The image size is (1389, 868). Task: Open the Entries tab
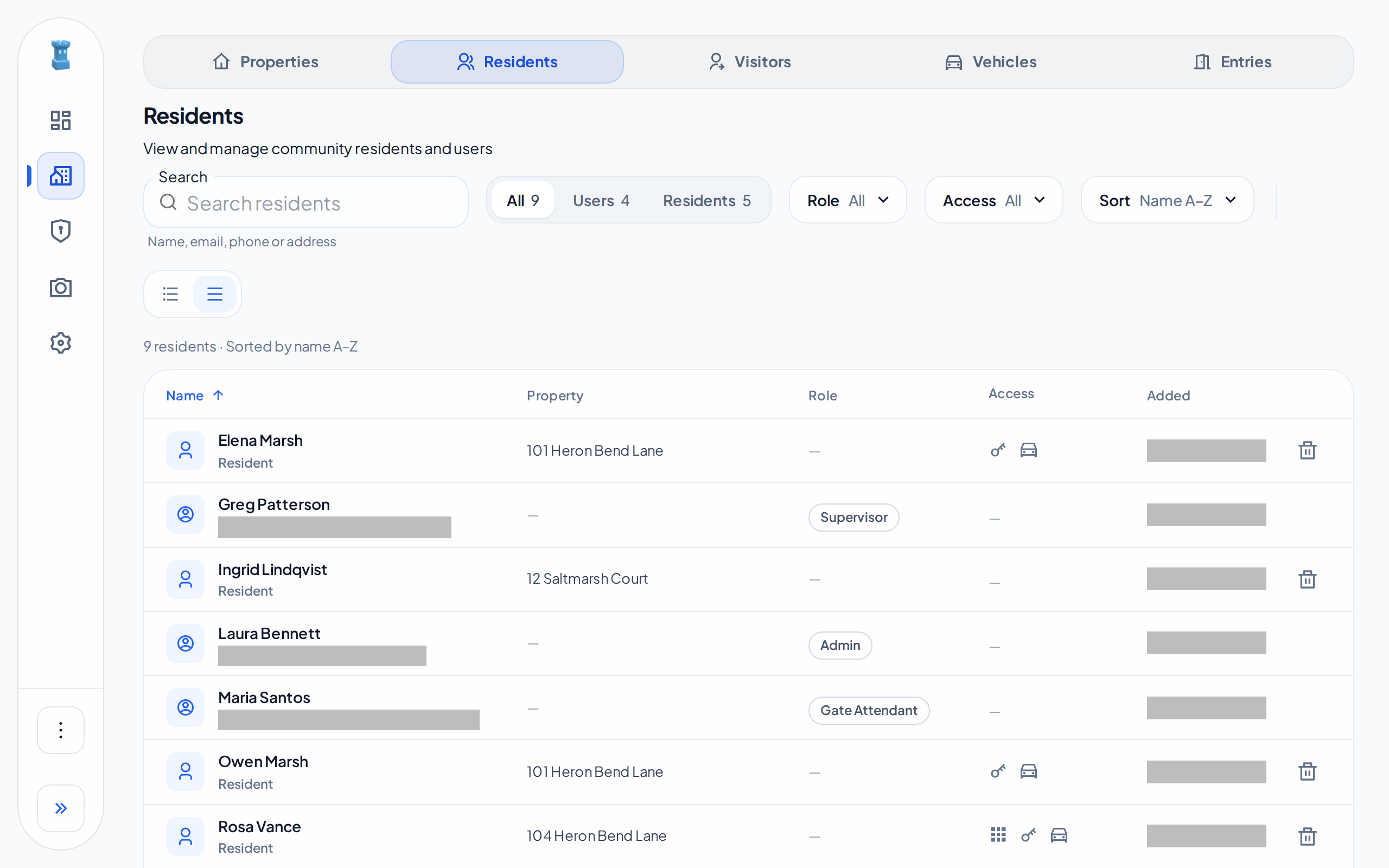(1232, 62)
